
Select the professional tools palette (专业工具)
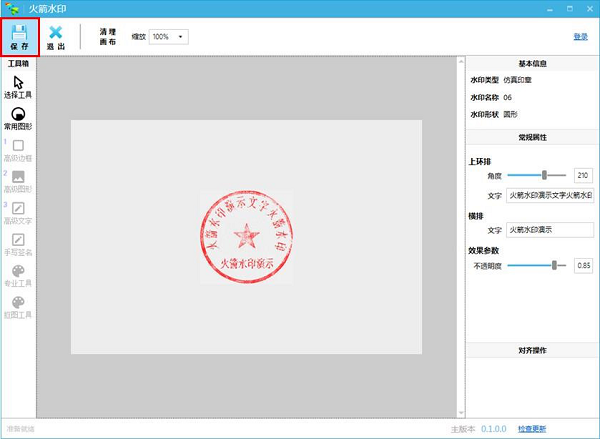click(18, 272)
